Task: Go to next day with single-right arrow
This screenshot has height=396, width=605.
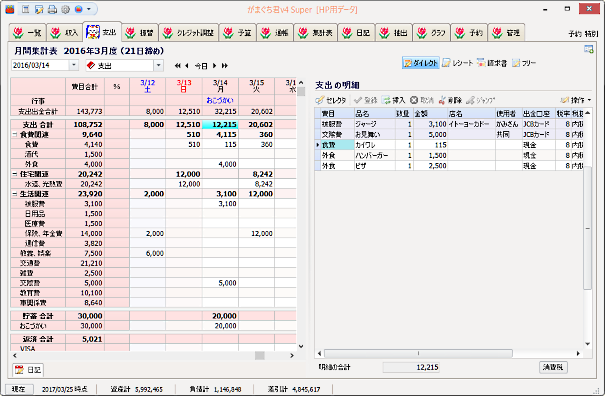Action: point(215,66)
